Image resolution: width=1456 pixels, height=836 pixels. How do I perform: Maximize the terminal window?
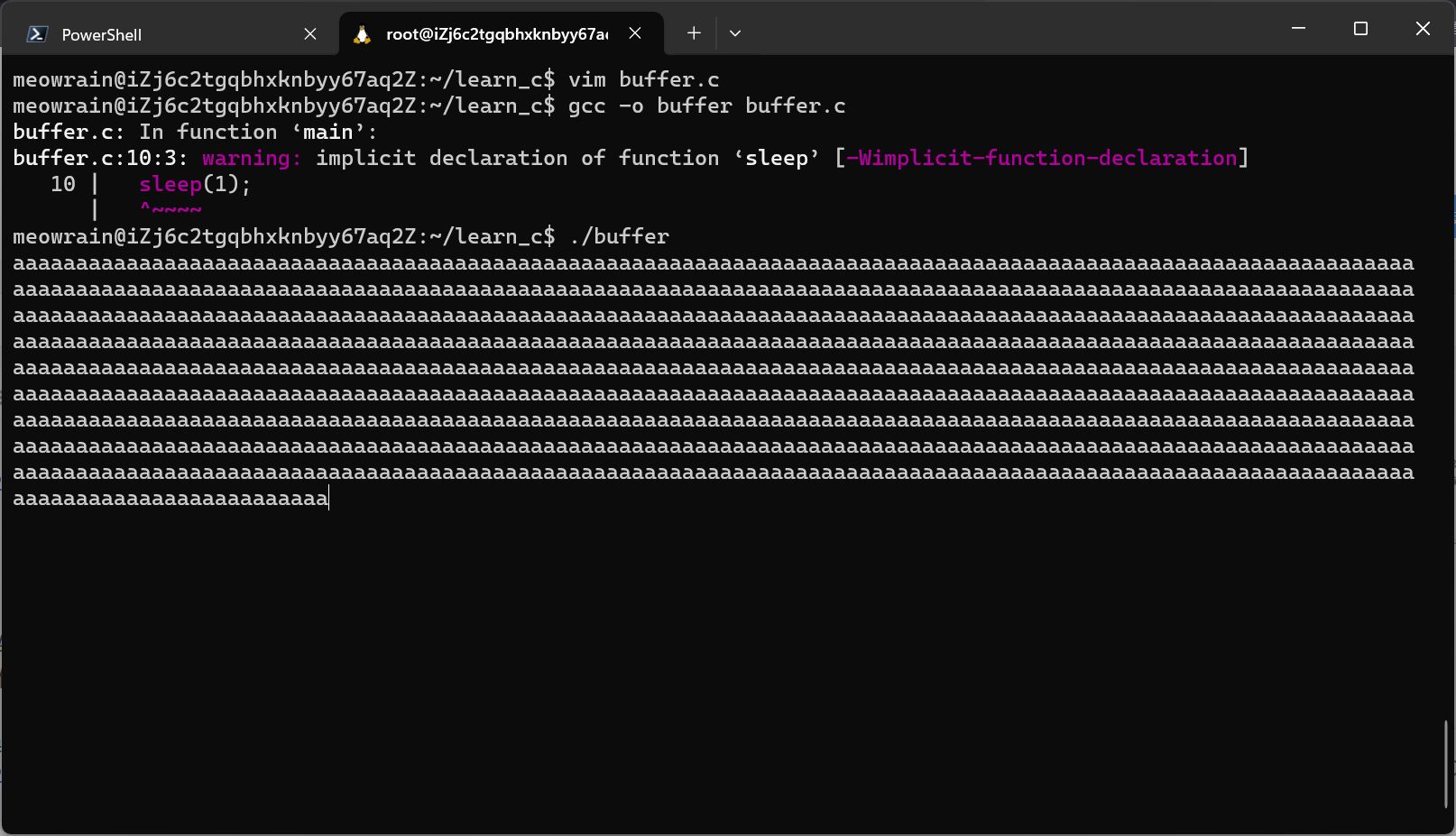(1360, 29)
